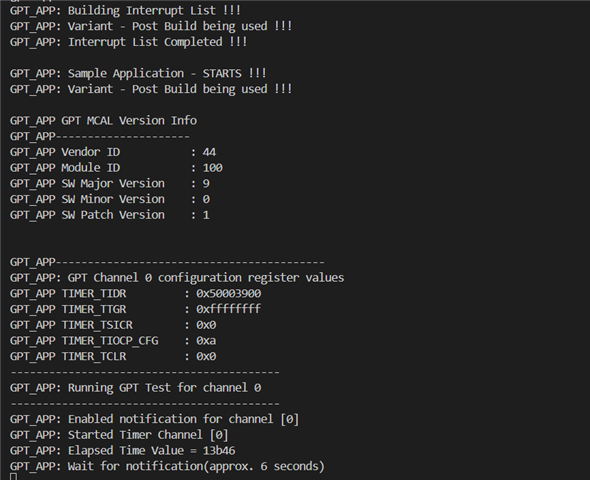This screenshot has height=480, width=590.
Task: Click the 'Wait for notification' line
Action: pos(167,466)
